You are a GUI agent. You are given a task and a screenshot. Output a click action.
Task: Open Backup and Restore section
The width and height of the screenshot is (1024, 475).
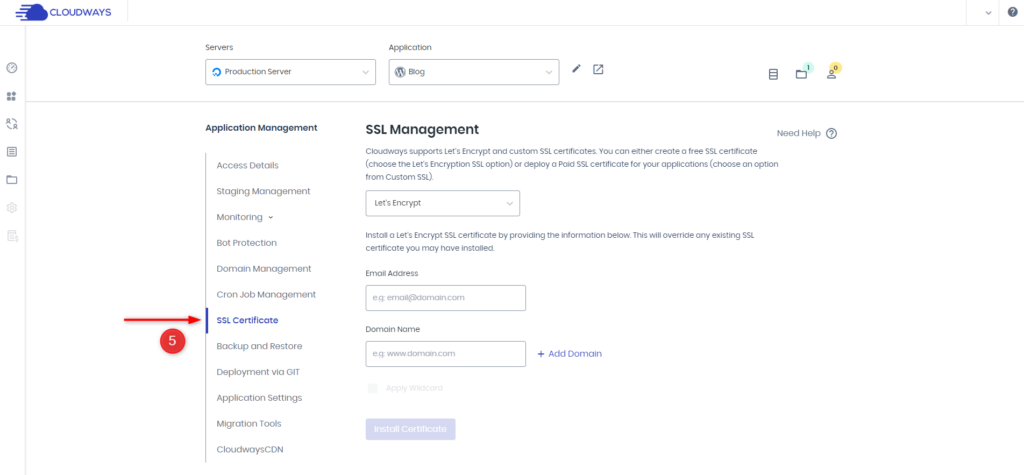259,346
